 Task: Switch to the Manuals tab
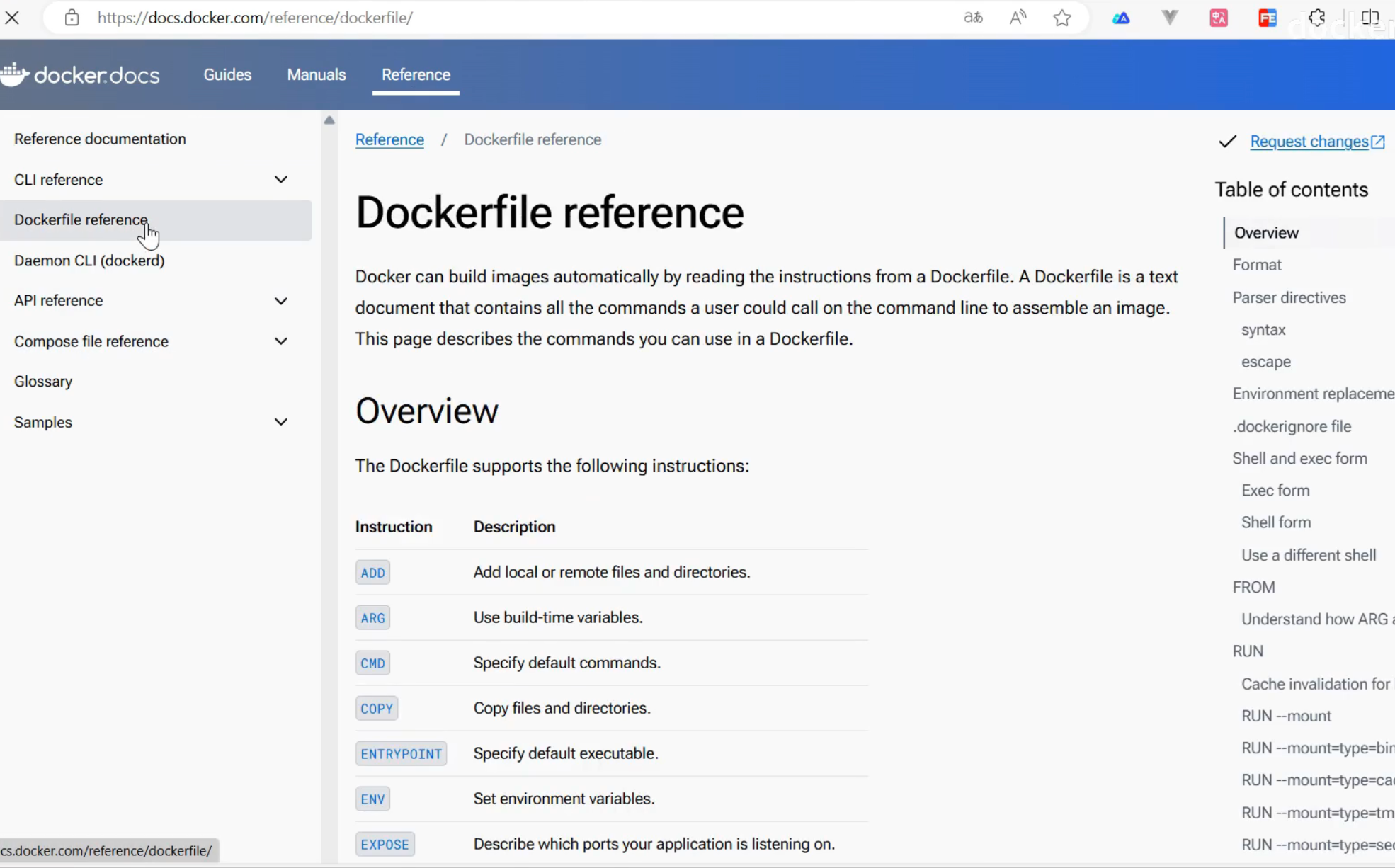[317, 75]
